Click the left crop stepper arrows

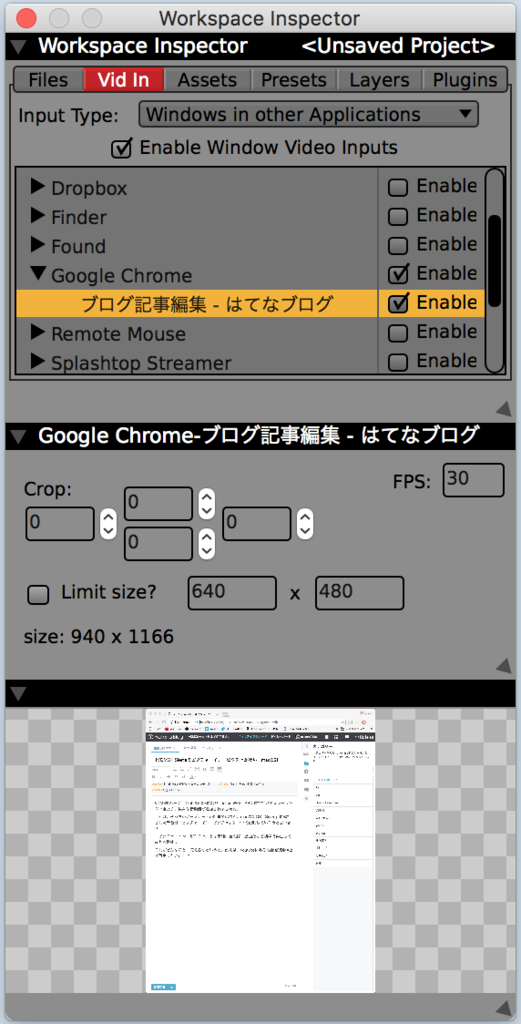(x=108, y=524)
